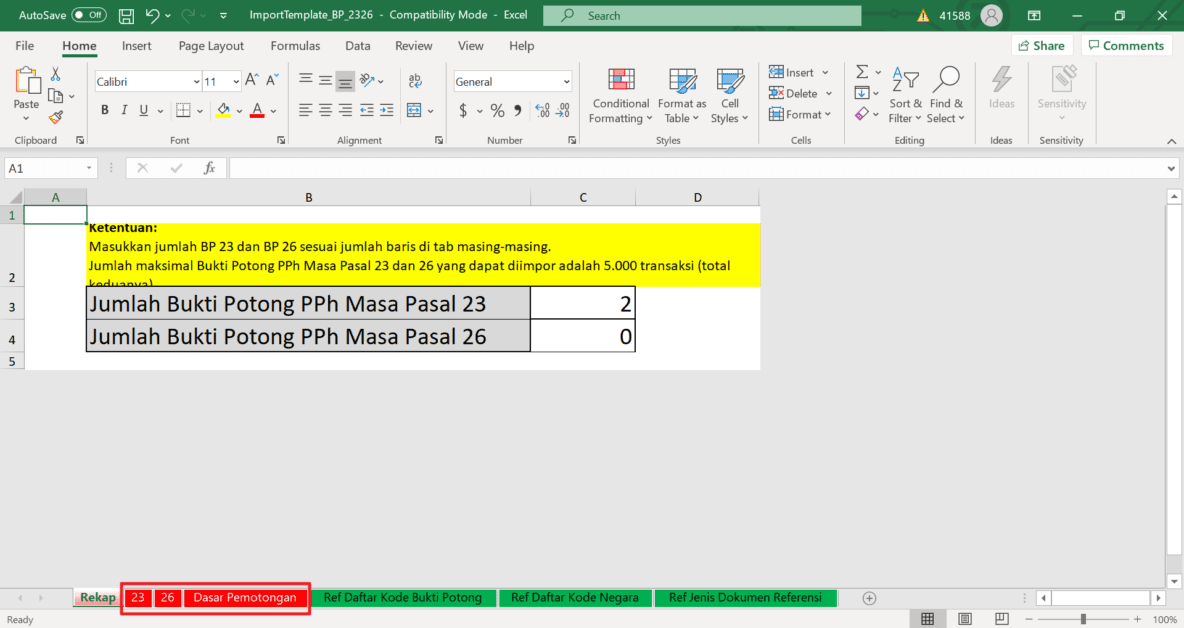The image size is (1184, 628).
Task: Click the Format as Table icon
Action: [682, 95]
